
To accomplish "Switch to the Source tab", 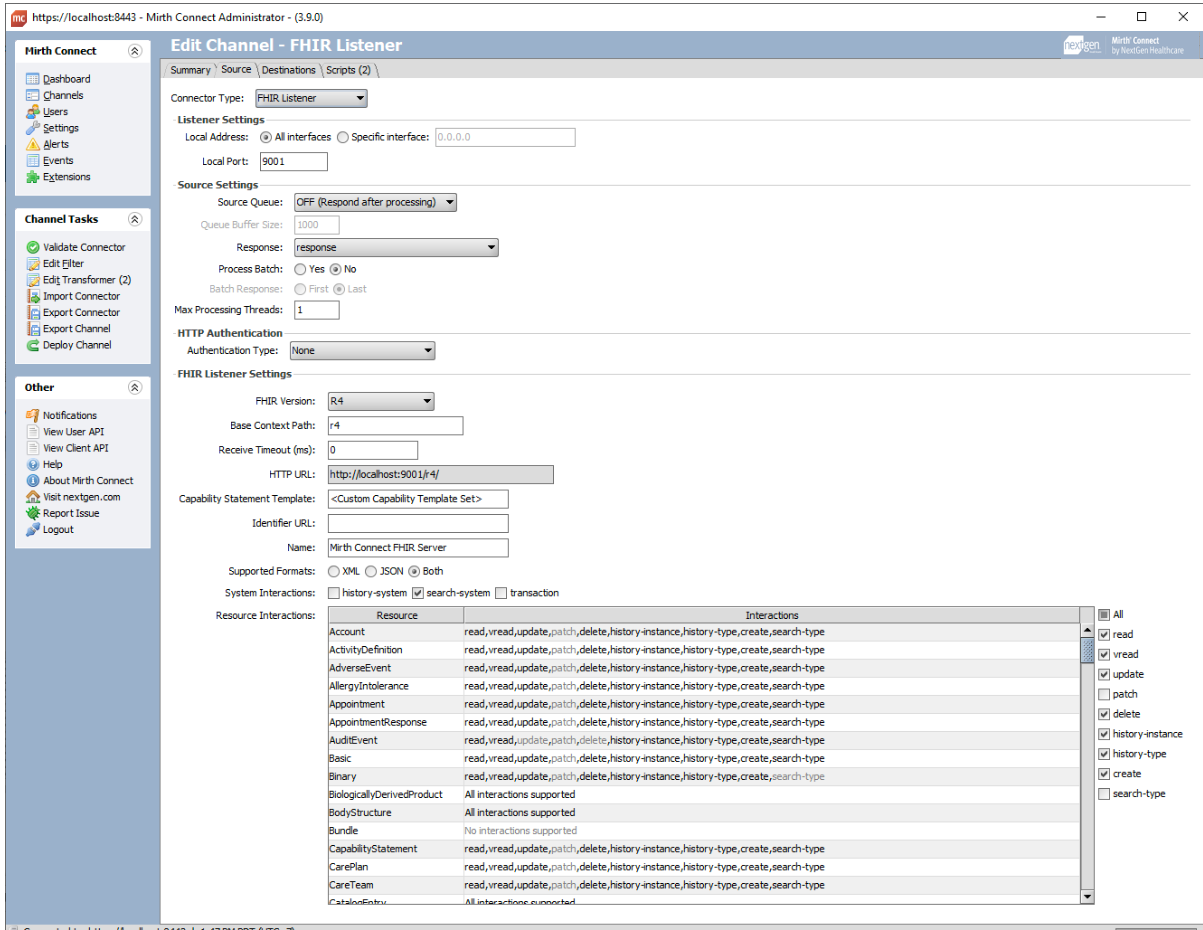I will tap(236, 69).
